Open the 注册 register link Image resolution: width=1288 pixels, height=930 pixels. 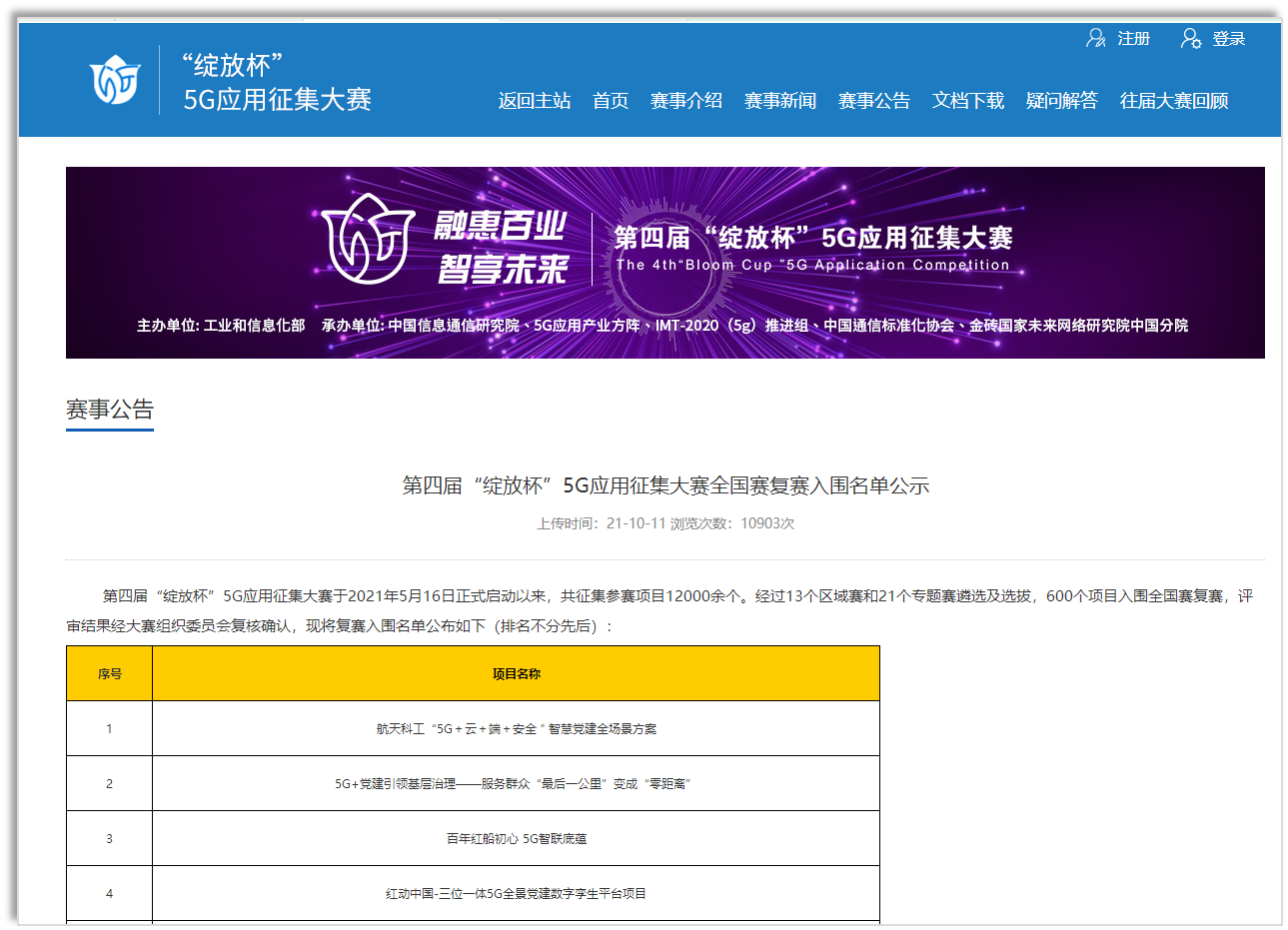click(1134, 39)
